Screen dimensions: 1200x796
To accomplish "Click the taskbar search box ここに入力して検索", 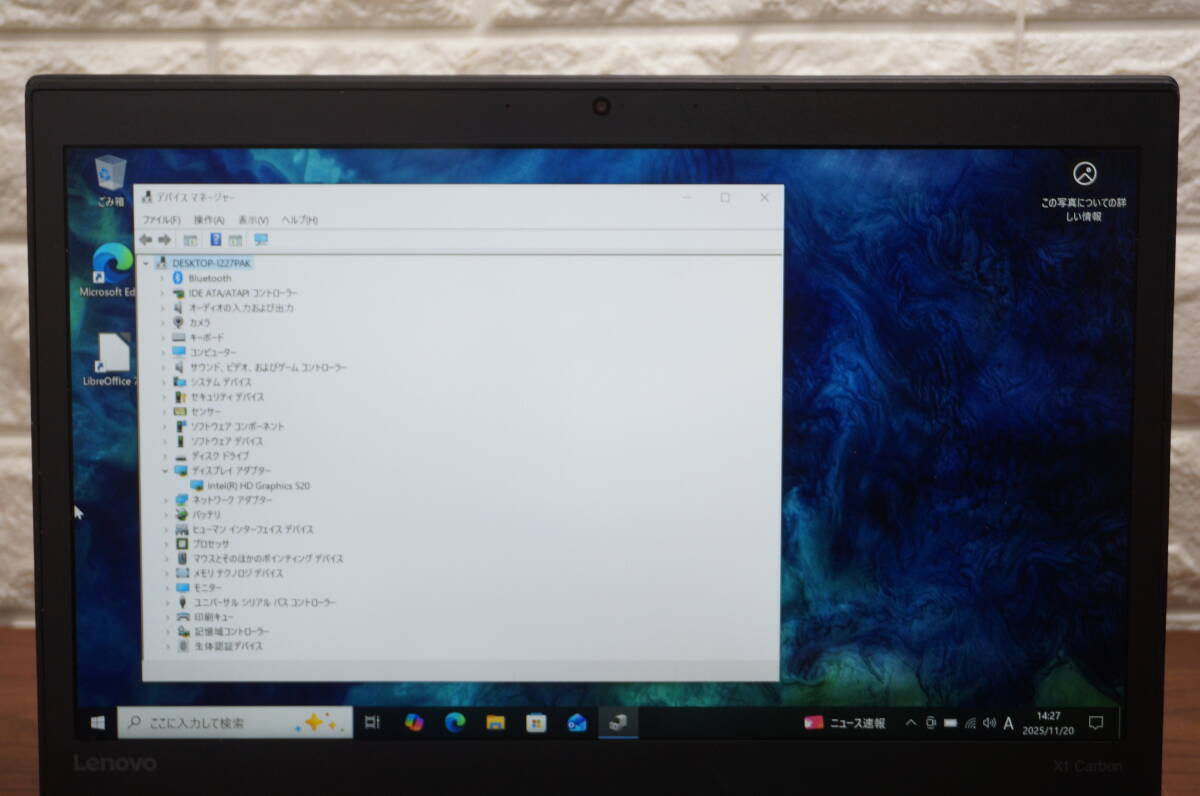I will [235, 722].
